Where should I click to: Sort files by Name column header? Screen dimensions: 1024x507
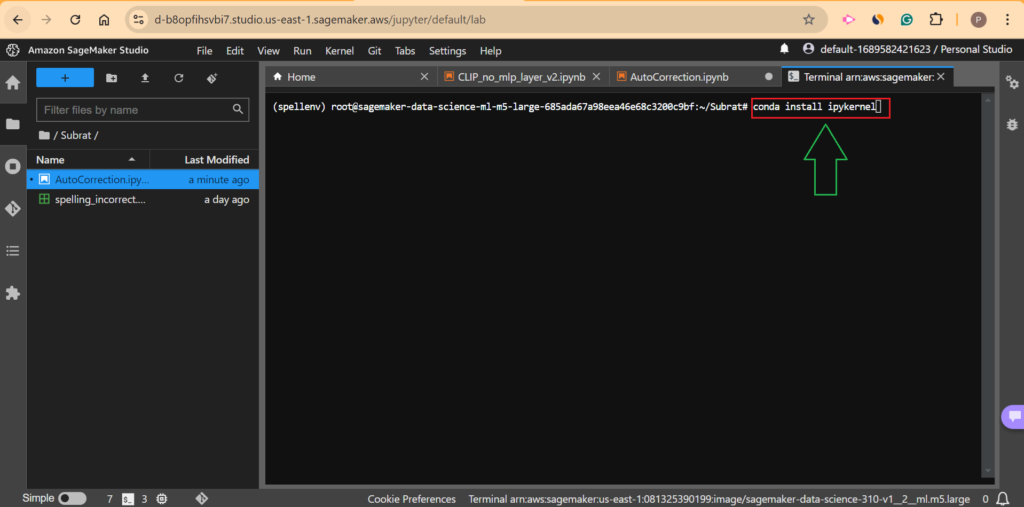point(50,160)
